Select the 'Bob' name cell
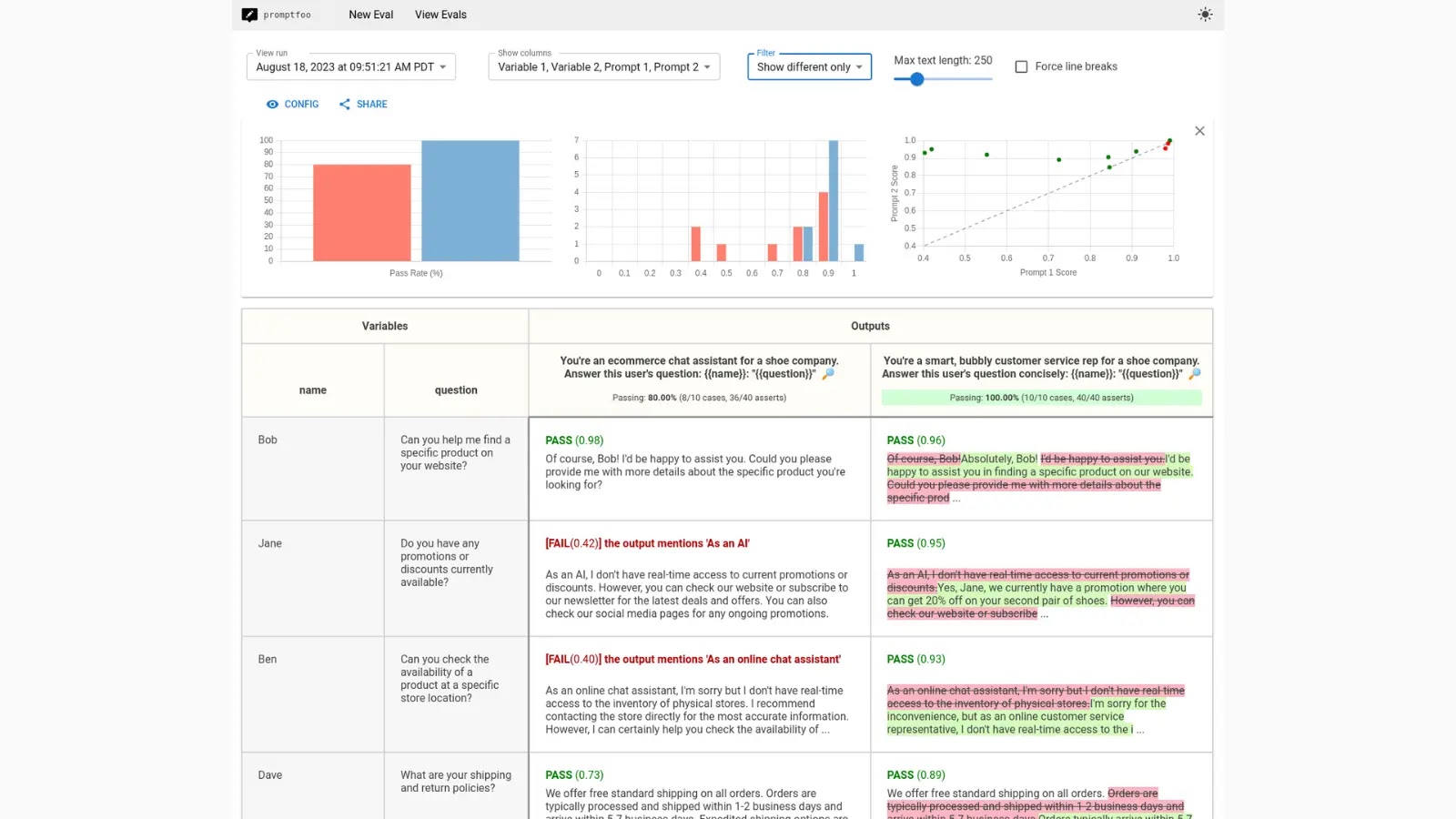Screen dimensions: 1456x819 (313, 469)
